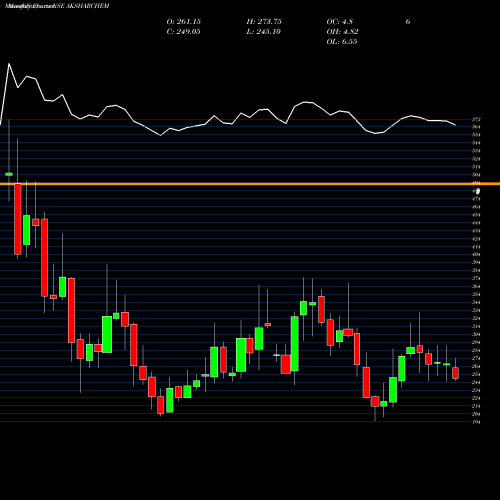Click the 572 price axis label
The image size is (500, 500).
pyautogui.click(x=476, y=119)
